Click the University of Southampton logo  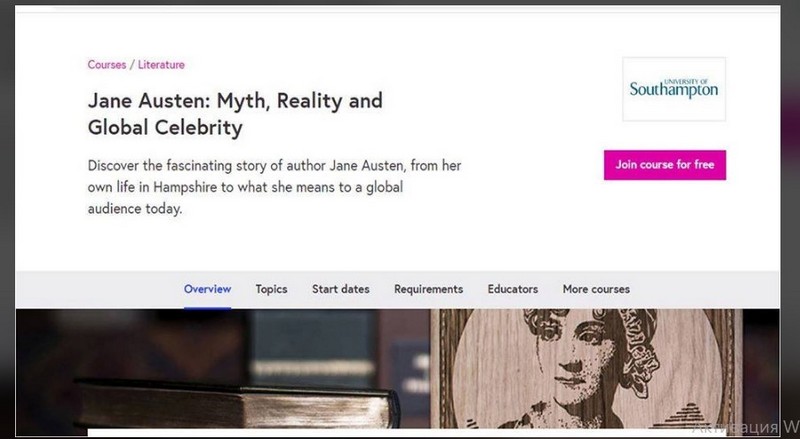(674, 89)
